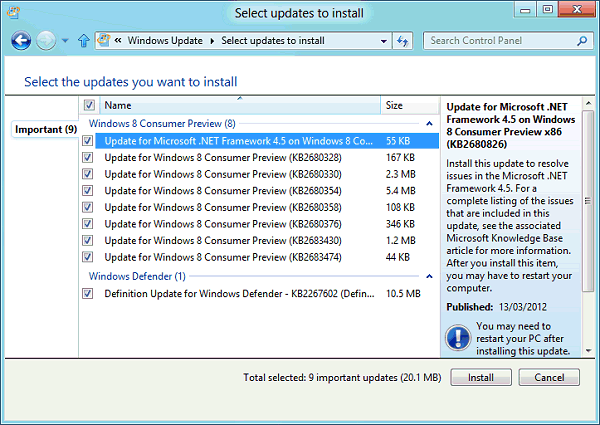Collapse the Windows 8 Consumer Preview group
600x425 pixels.
(429, 124)
